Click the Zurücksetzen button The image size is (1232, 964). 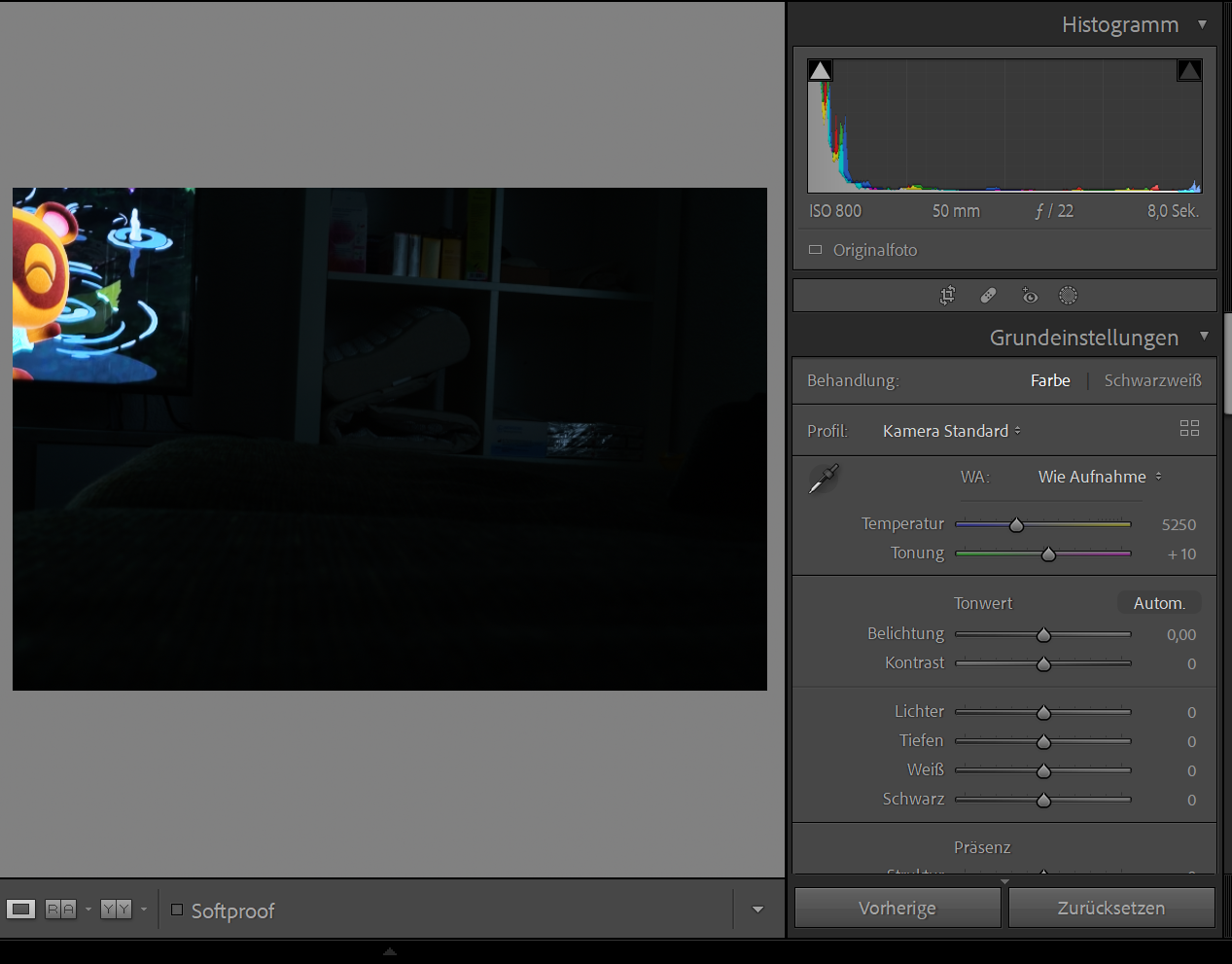click(x=1111, y=908)
